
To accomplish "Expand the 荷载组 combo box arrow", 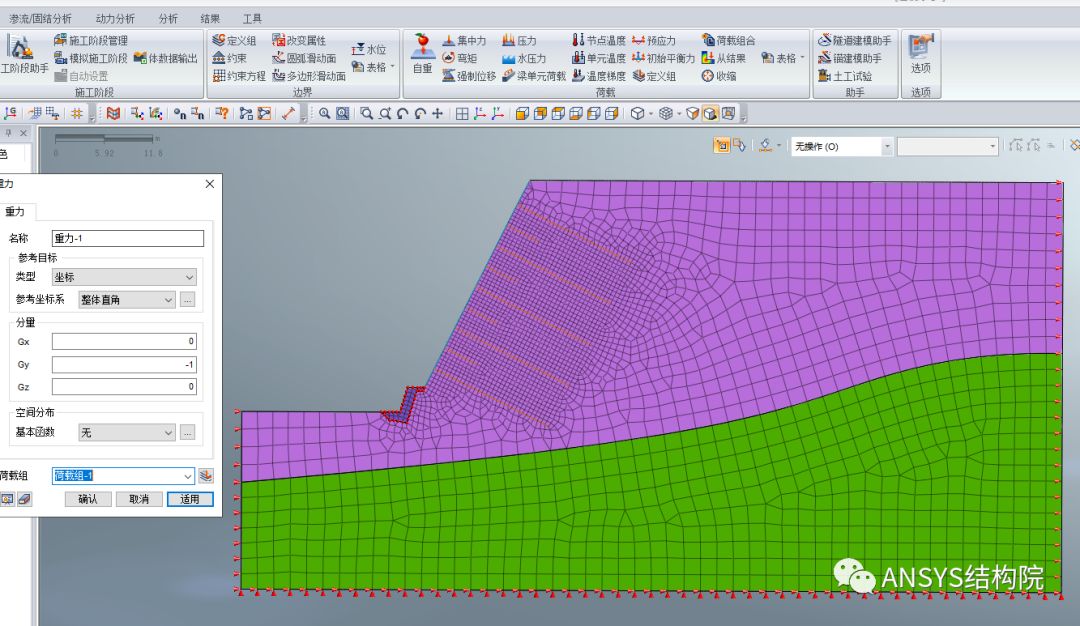I will (187, 476).
